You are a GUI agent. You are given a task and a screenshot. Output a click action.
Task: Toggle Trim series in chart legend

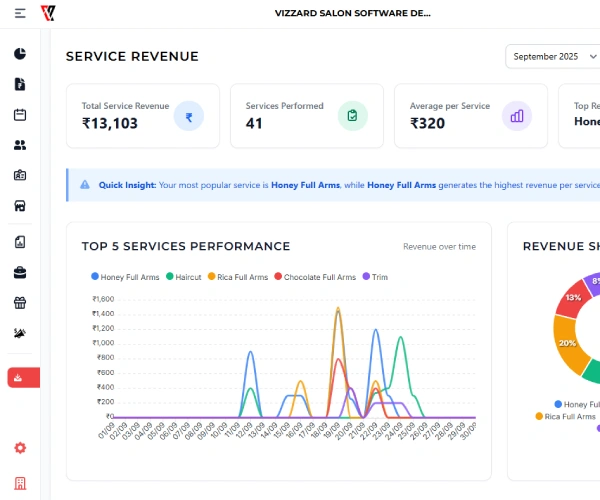[x=375, y=277]
